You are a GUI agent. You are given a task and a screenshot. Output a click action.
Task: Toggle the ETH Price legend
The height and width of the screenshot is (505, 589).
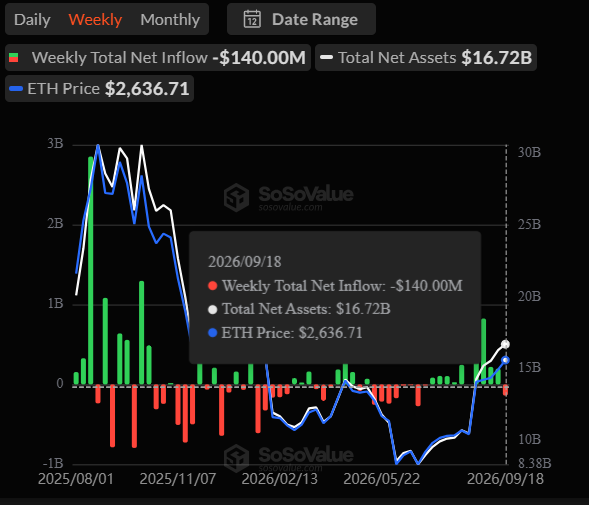[x=99, y=89]
